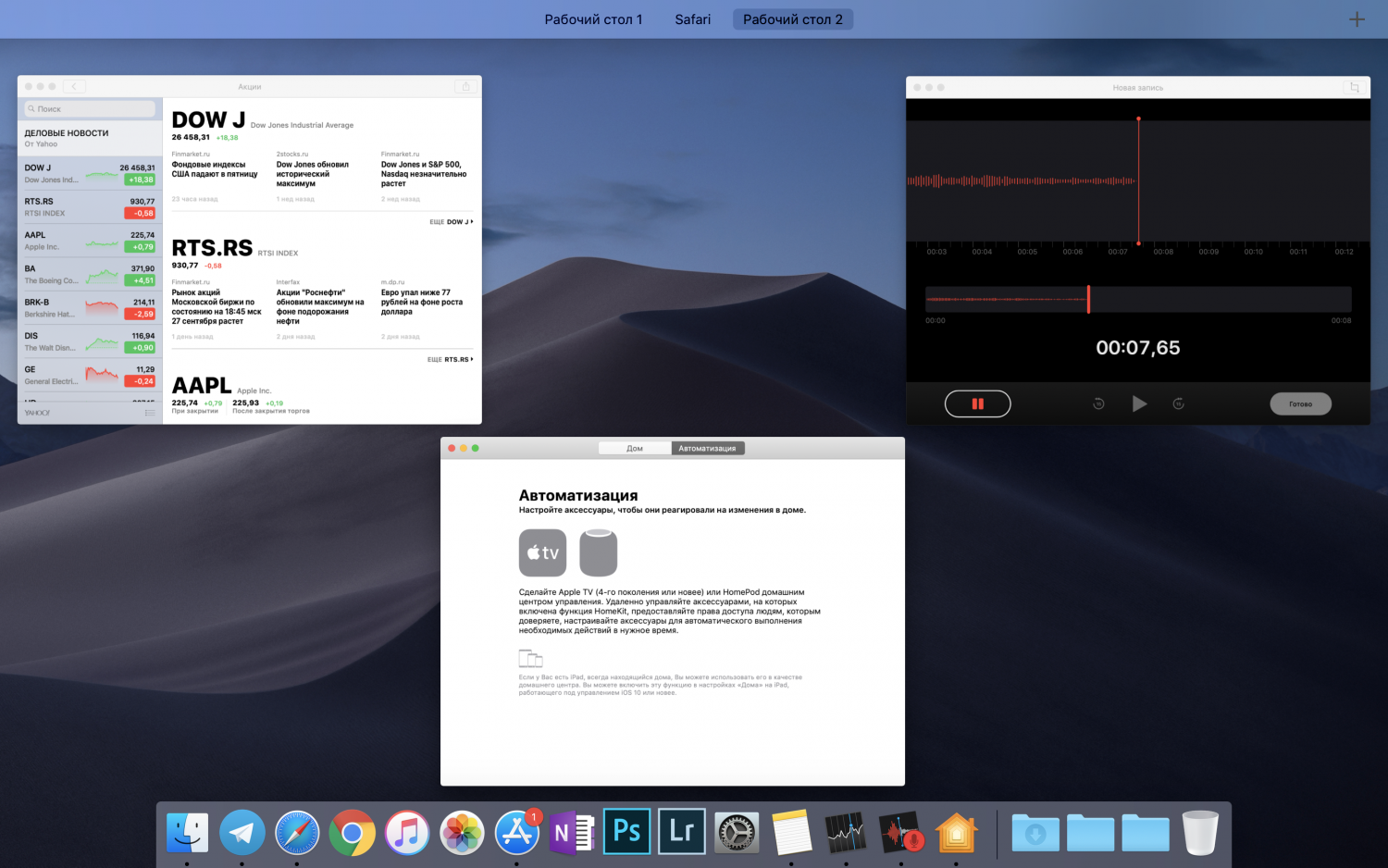Select Дом tab in Home window
Screen dimensions: 1388x868
(635, 448)
